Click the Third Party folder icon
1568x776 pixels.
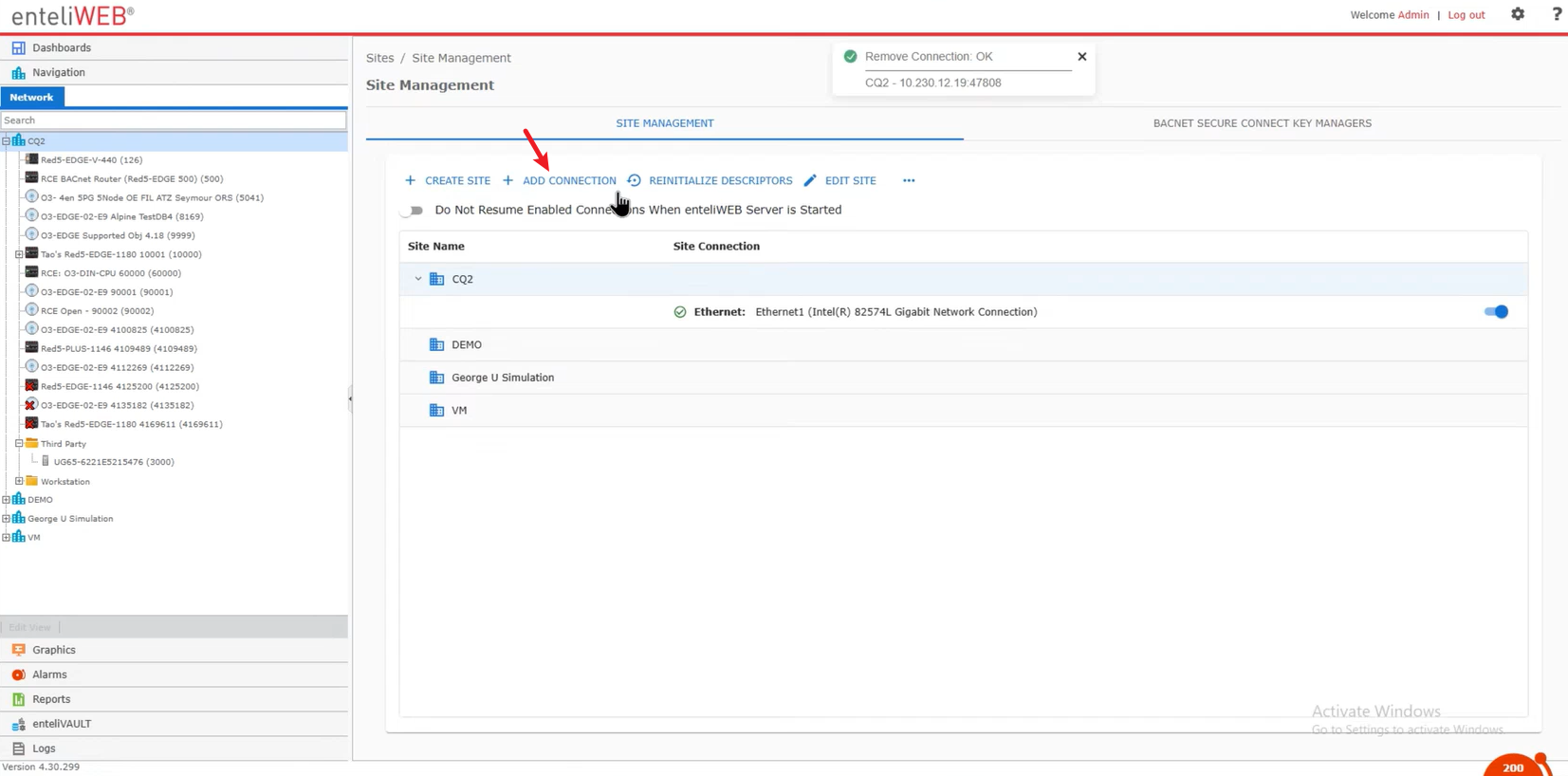[31, 443]
